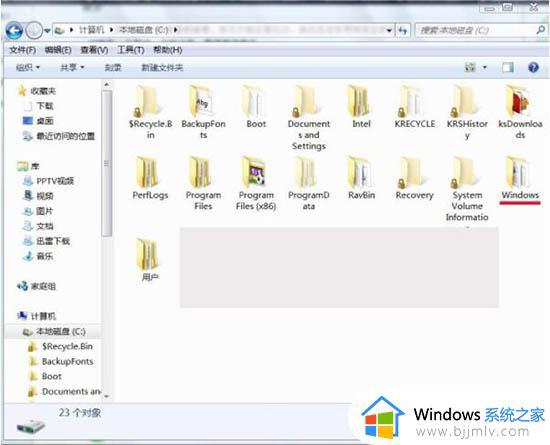The width and height of the screenshot is (550, 445).
Task: Select 下载 under favorites
Action: pyautogui.click(x=45, y=106)
